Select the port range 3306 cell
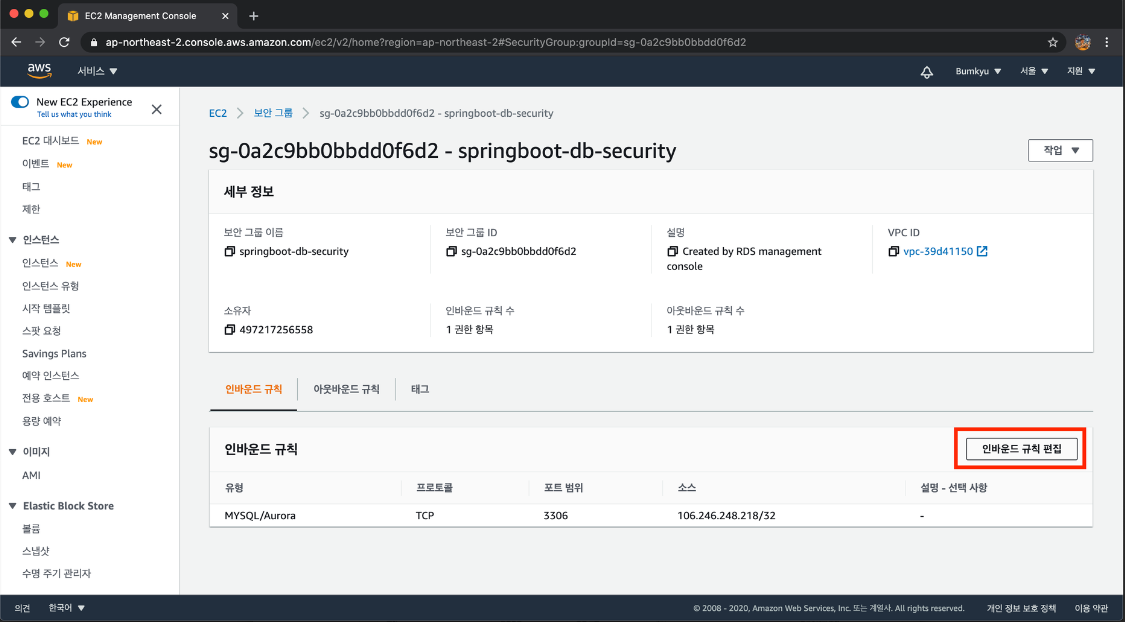 coord(556,515)
